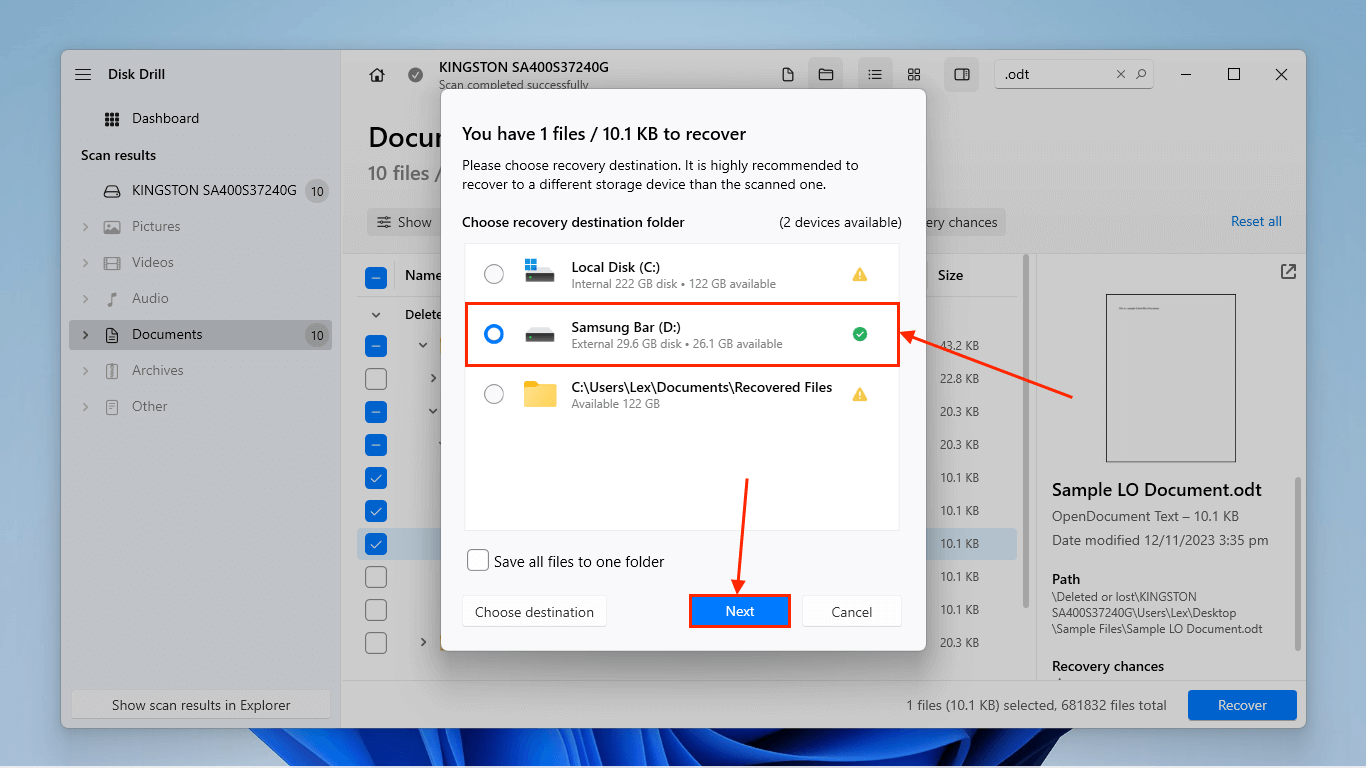Screen dimensions: 1366x768
Task: Check the empty box on 22.8 KB row
Action: [376, 379]
